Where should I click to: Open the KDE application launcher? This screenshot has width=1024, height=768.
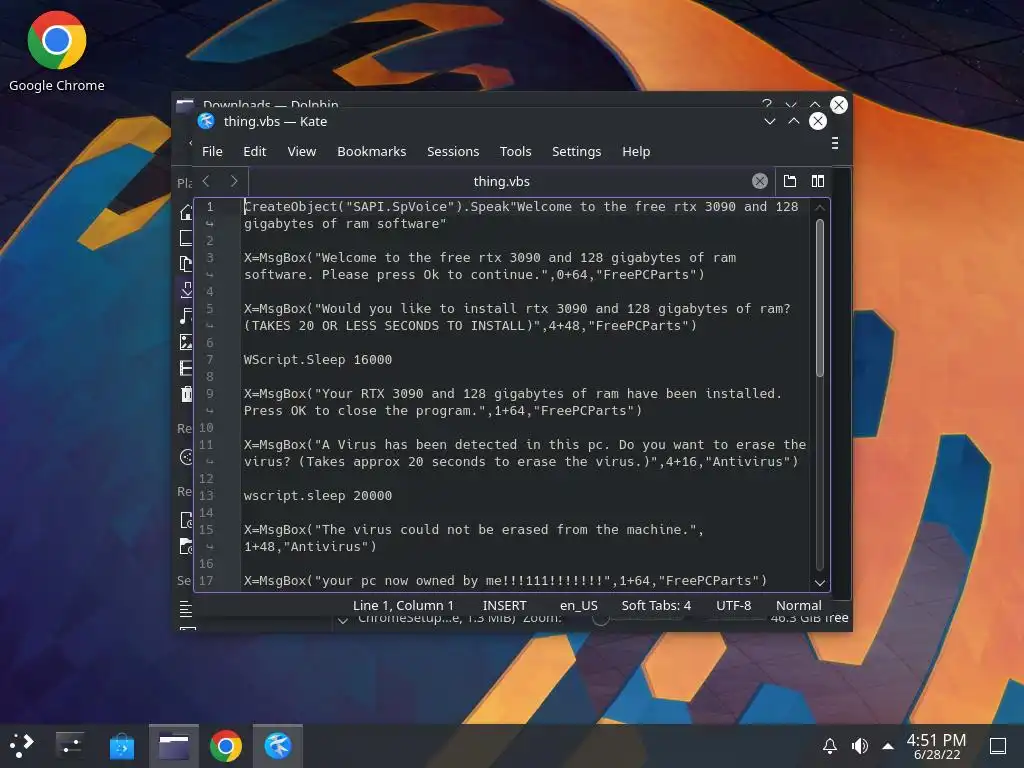coord(20,745)
